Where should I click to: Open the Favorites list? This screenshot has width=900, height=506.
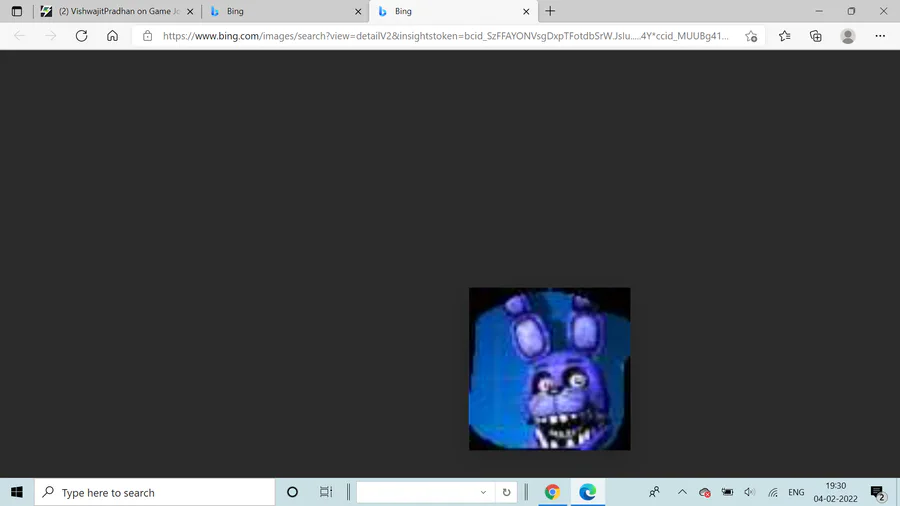pos(785,36)
